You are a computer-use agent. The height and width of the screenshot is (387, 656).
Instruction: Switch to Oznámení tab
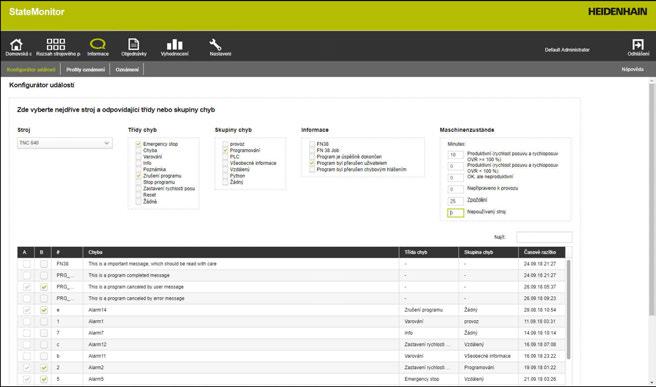(127, 69)
